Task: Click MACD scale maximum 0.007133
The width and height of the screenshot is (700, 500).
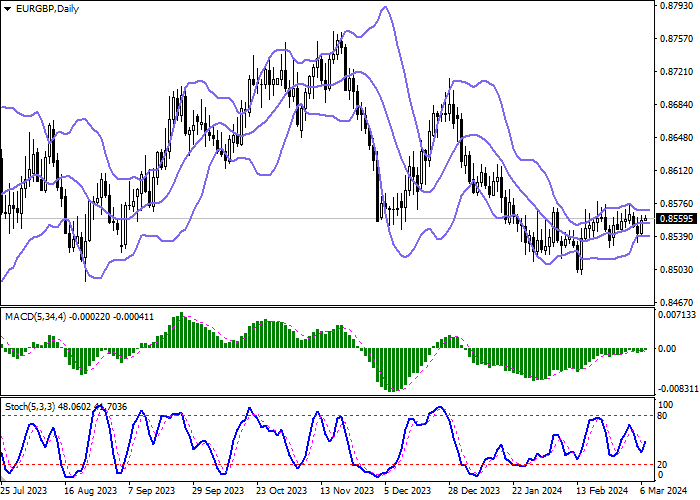Action: pos(677,315)
